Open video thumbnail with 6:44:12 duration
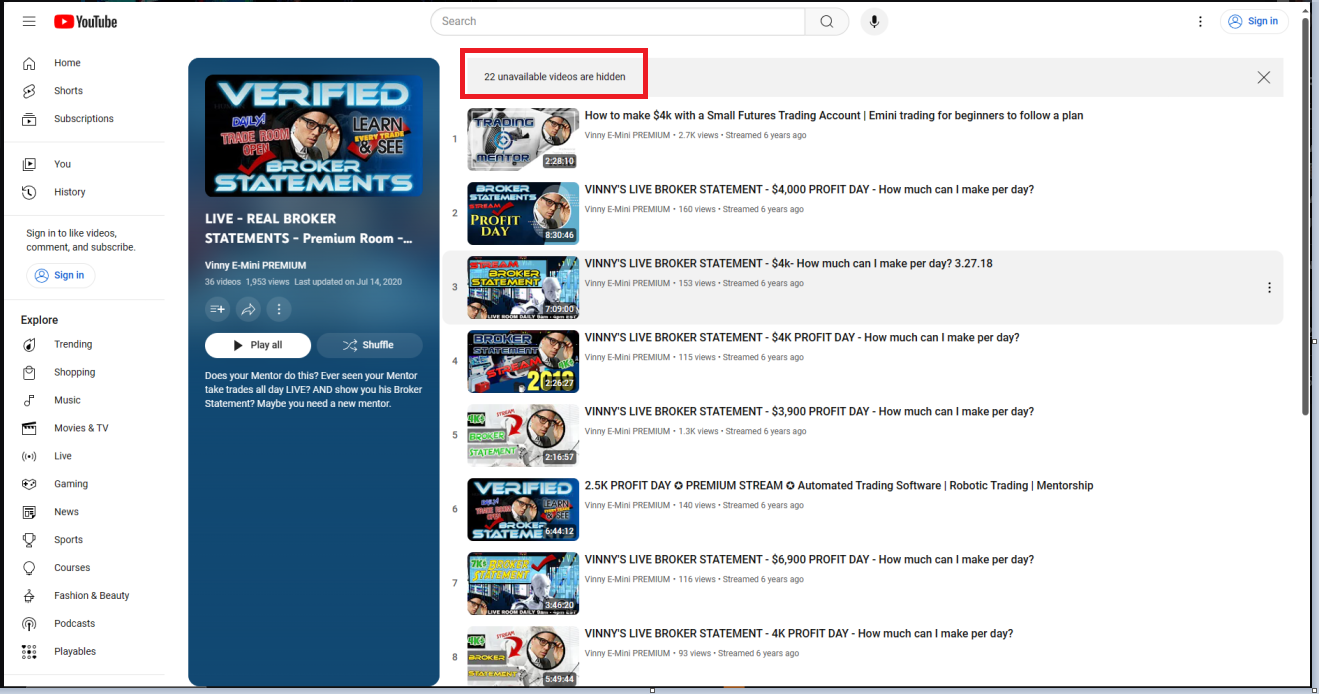The width and height of the screenshot is (1319, 694). coord(523,509)
